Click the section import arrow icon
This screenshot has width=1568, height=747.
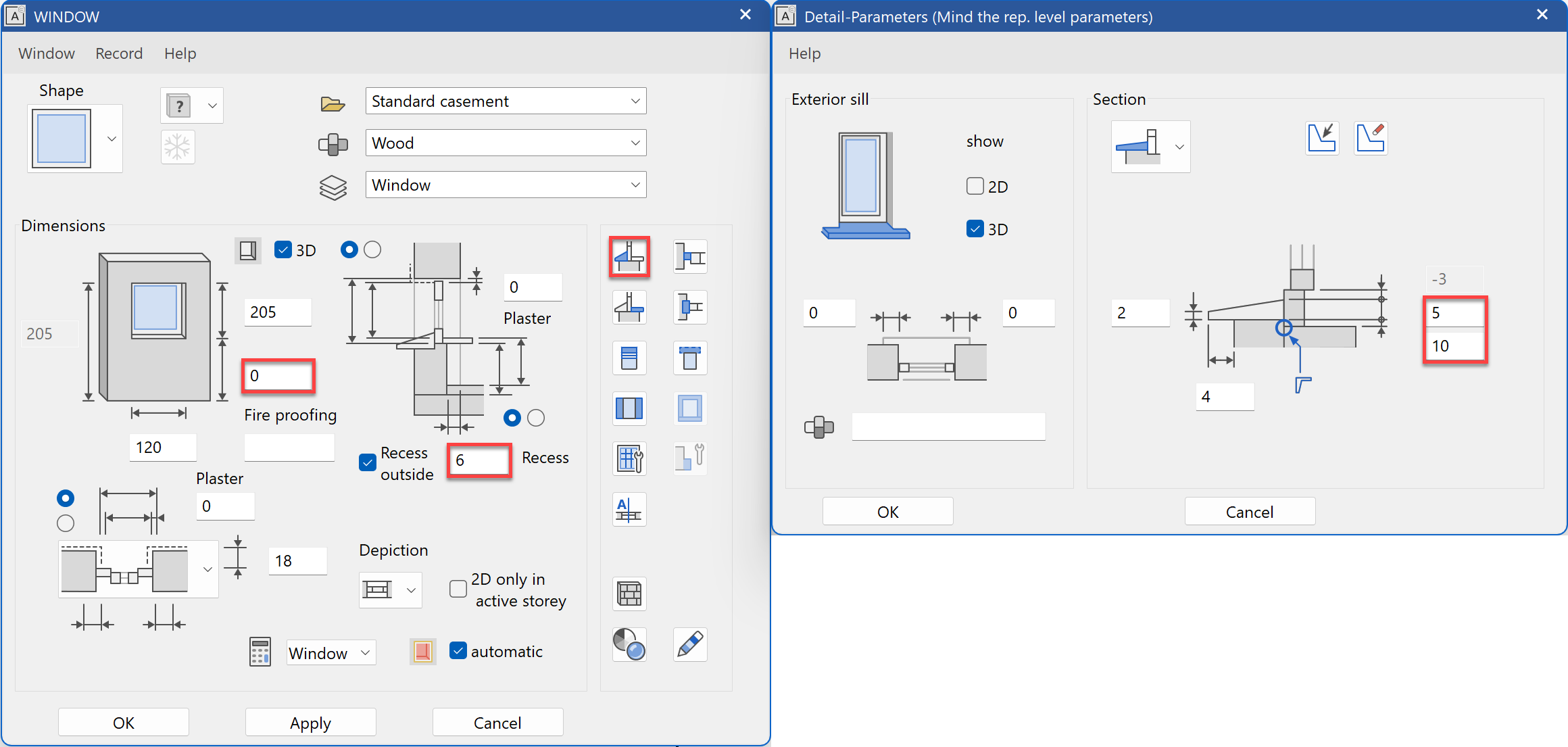1322,139
